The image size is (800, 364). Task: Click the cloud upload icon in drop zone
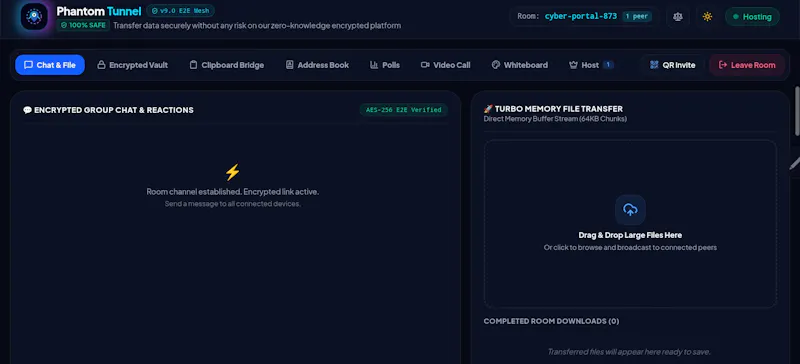pyautogui.click(x=630, y=209)
